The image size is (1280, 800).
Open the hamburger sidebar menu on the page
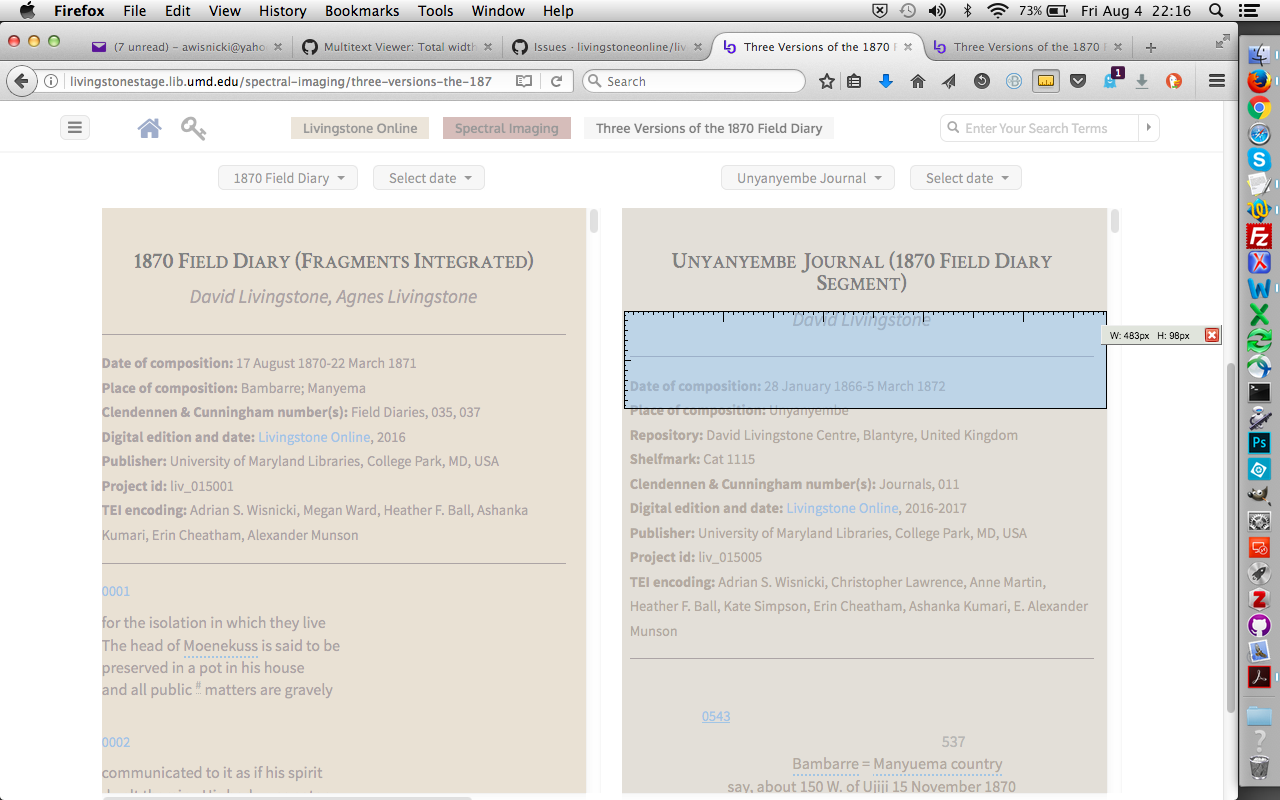point(75,128)
